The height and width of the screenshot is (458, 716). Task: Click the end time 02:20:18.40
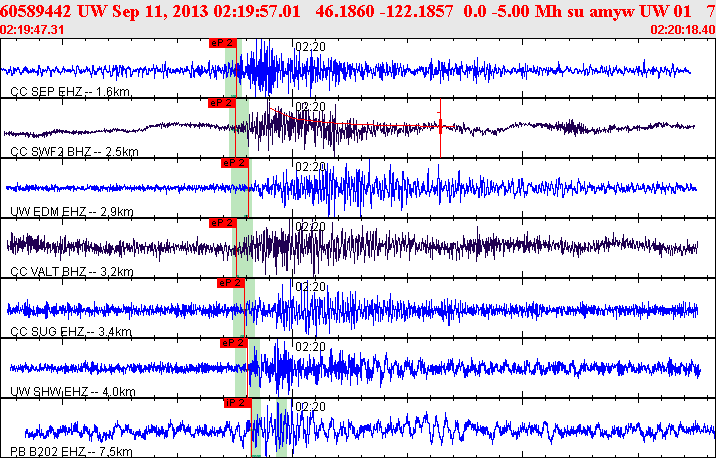click(683, 30)
